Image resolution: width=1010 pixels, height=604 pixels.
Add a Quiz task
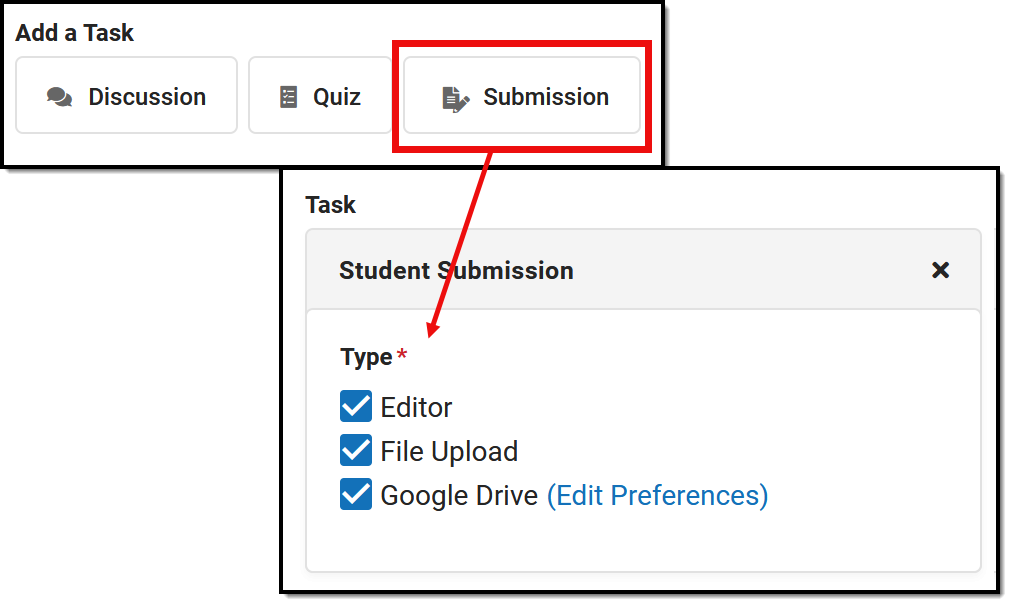click(320, 96)
